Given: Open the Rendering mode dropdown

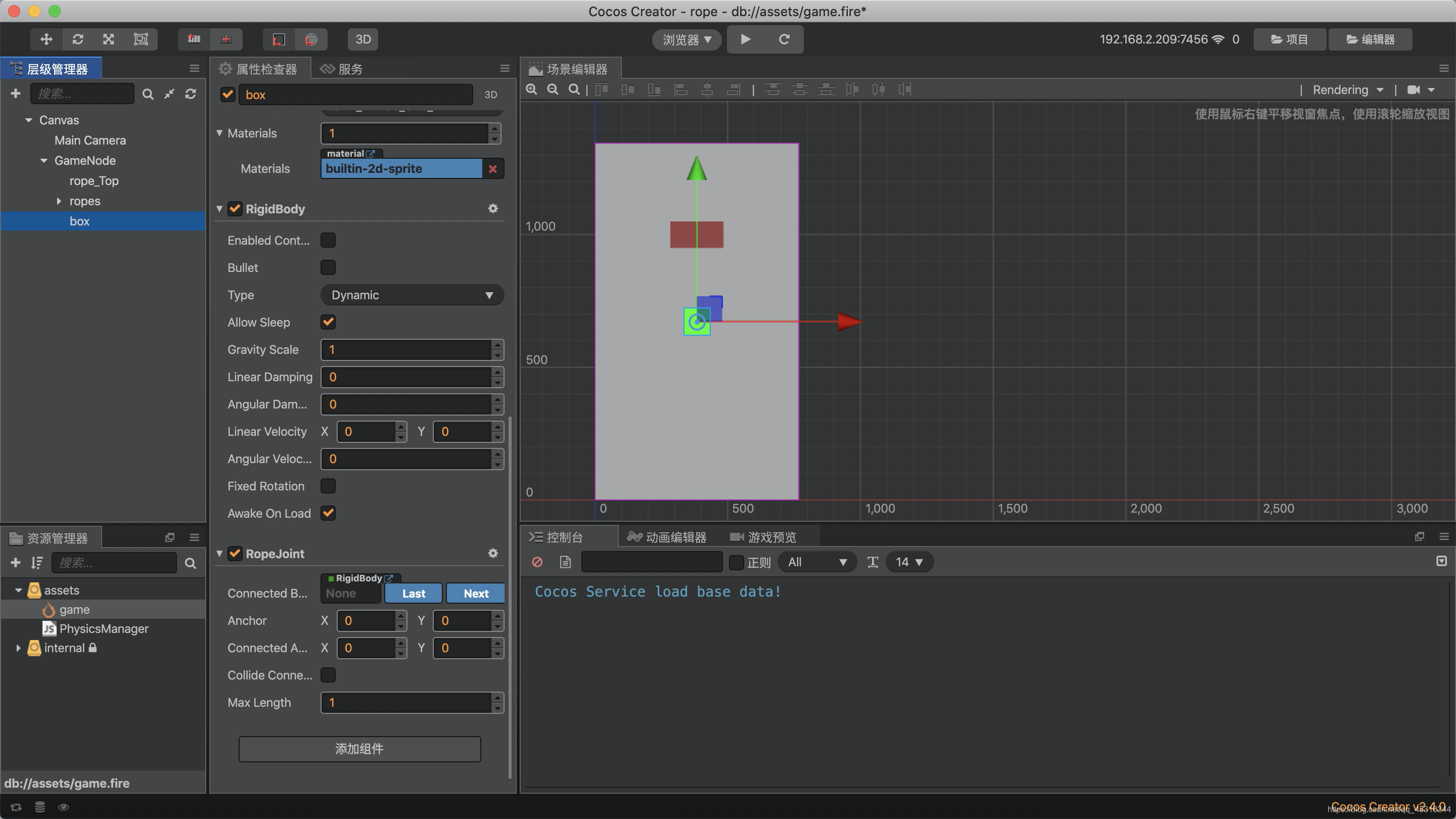Looking at the screenshot, I should [x=1347, y=90].
